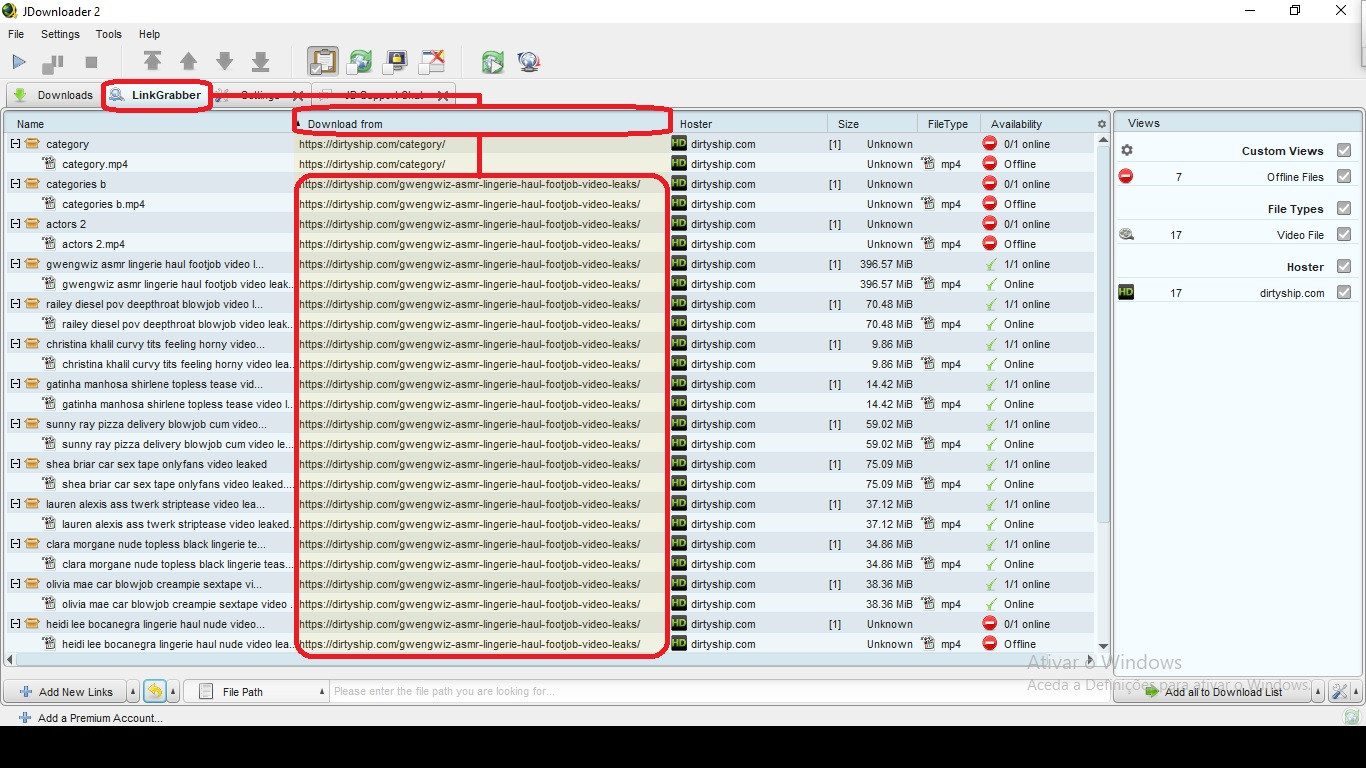Sort by the Name column header

[x=149, y=124]
